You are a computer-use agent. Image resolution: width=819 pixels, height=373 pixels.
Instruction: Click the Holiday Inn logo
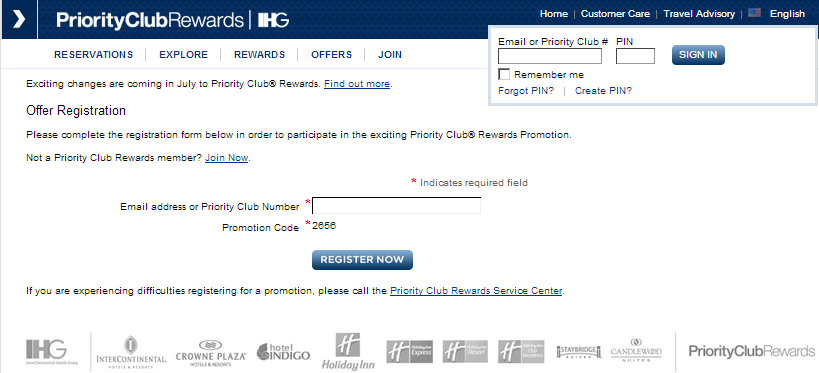348,352
